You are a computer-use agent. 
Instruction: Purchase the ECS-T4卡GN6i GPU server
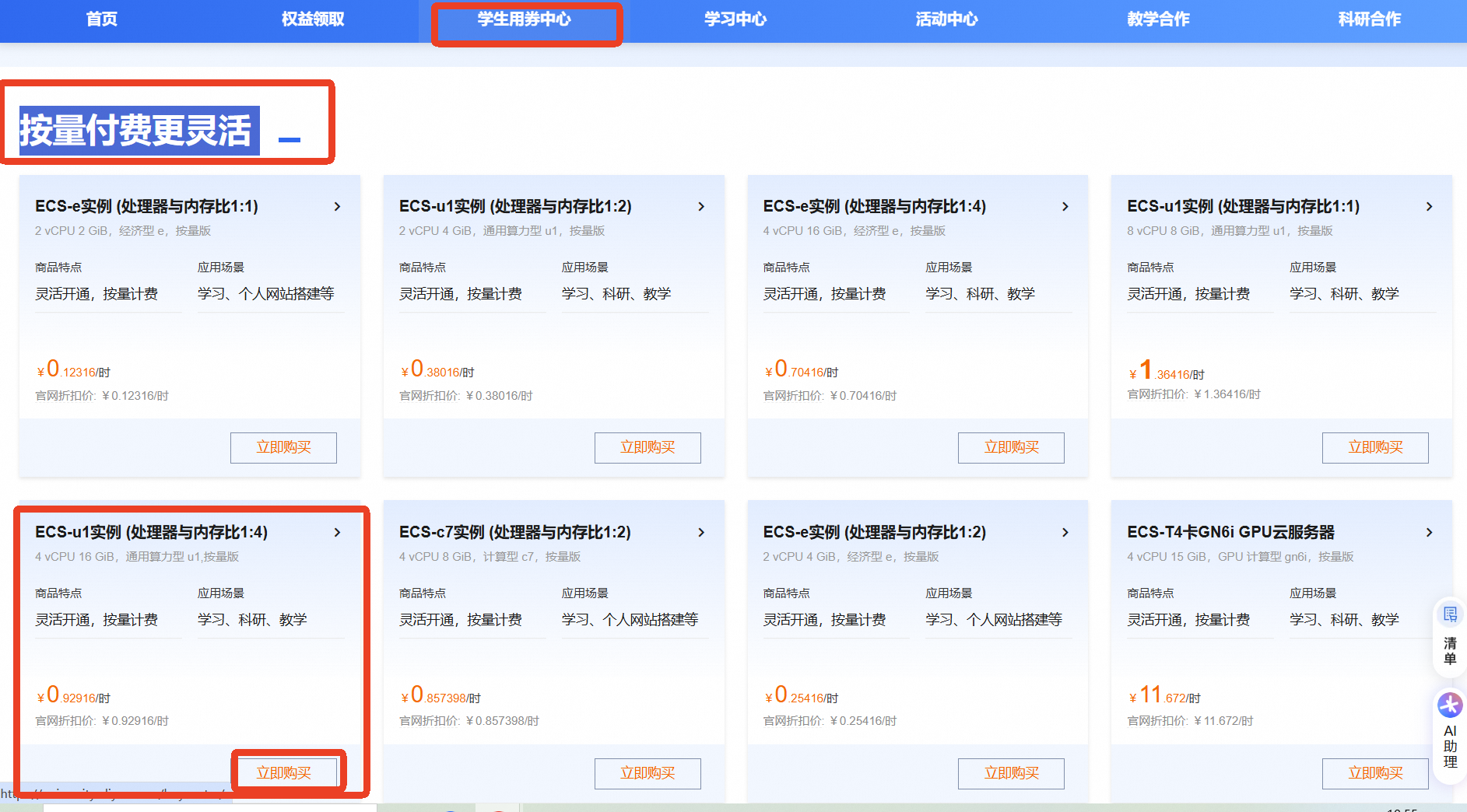1375,773
